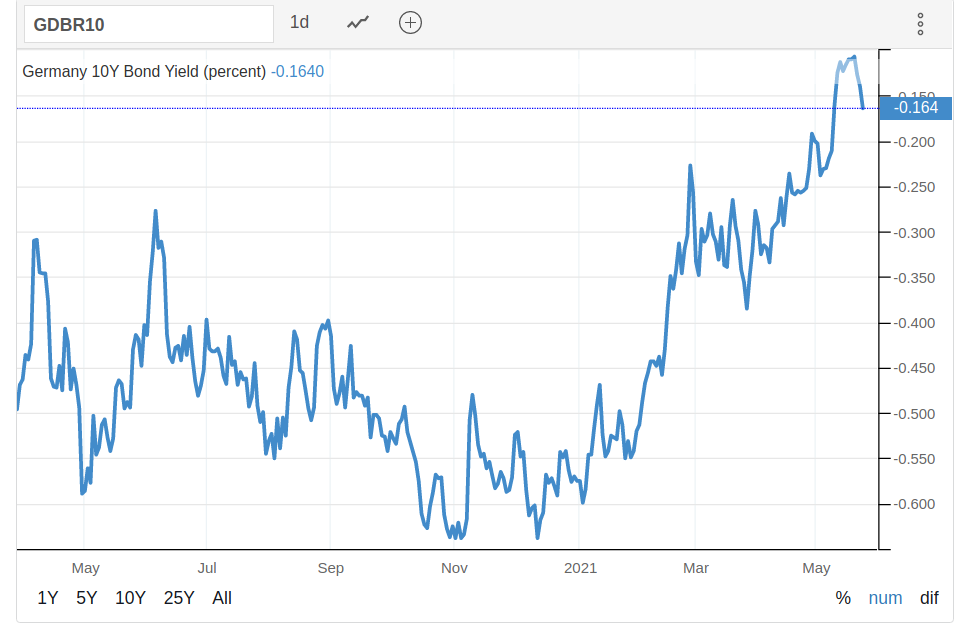Click the -0.500 axis label

point(914,414)
